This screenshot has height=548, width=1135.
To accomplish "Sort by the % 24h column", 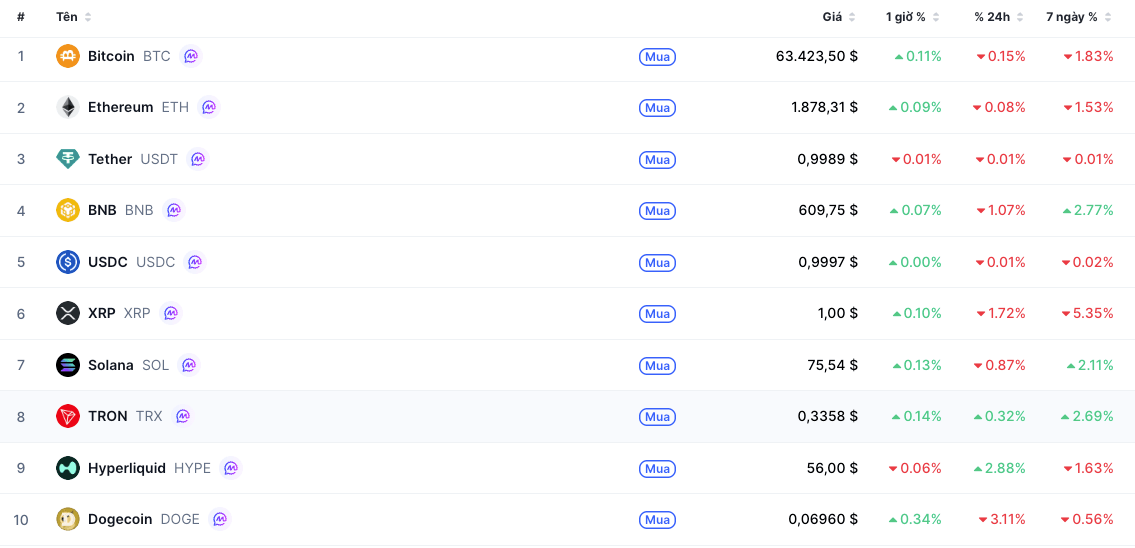I will tap(999, 17).
